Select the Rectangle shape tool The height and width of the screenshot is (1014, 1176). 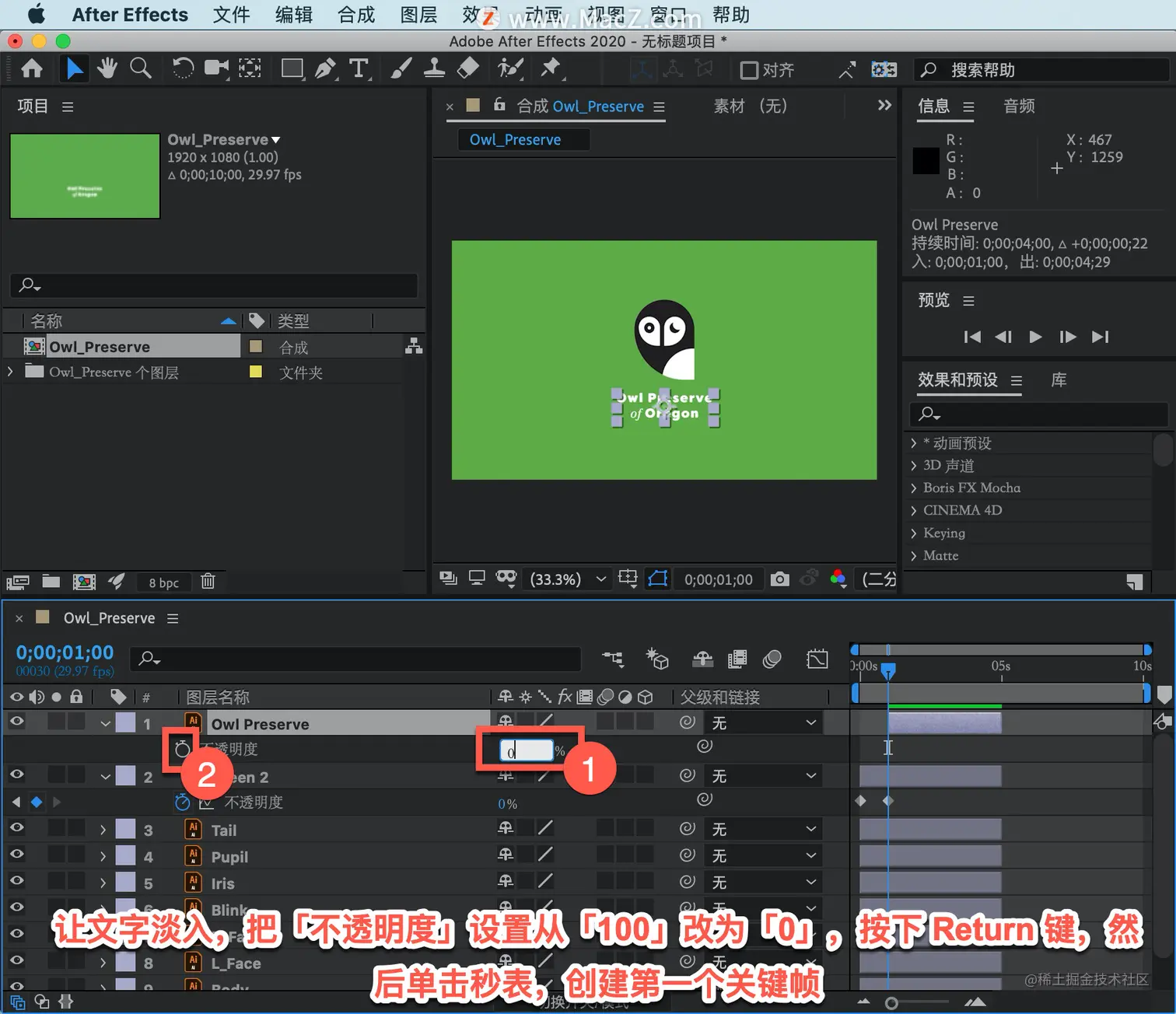tap(292, 69)
